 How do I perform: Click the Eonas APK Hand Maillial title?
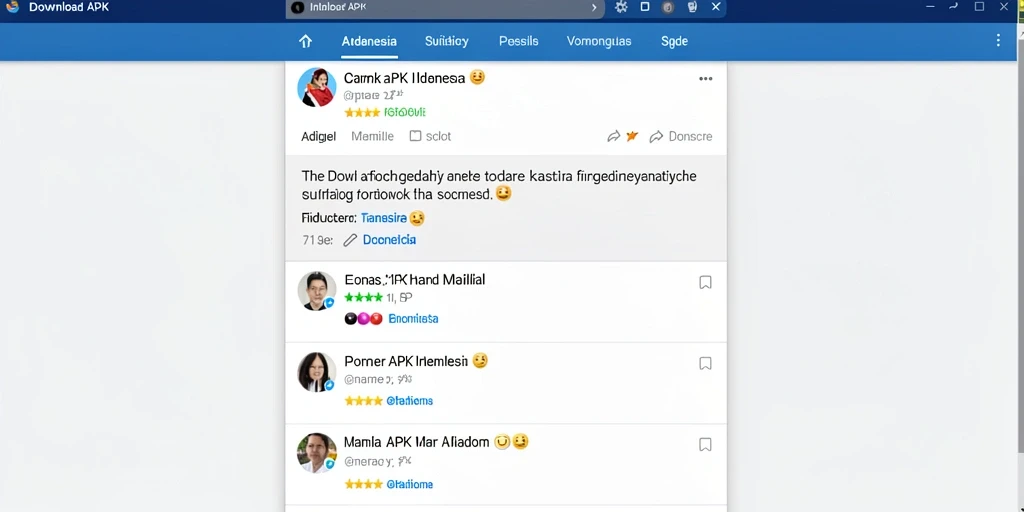pyautogui.click(x=414, y=280)
